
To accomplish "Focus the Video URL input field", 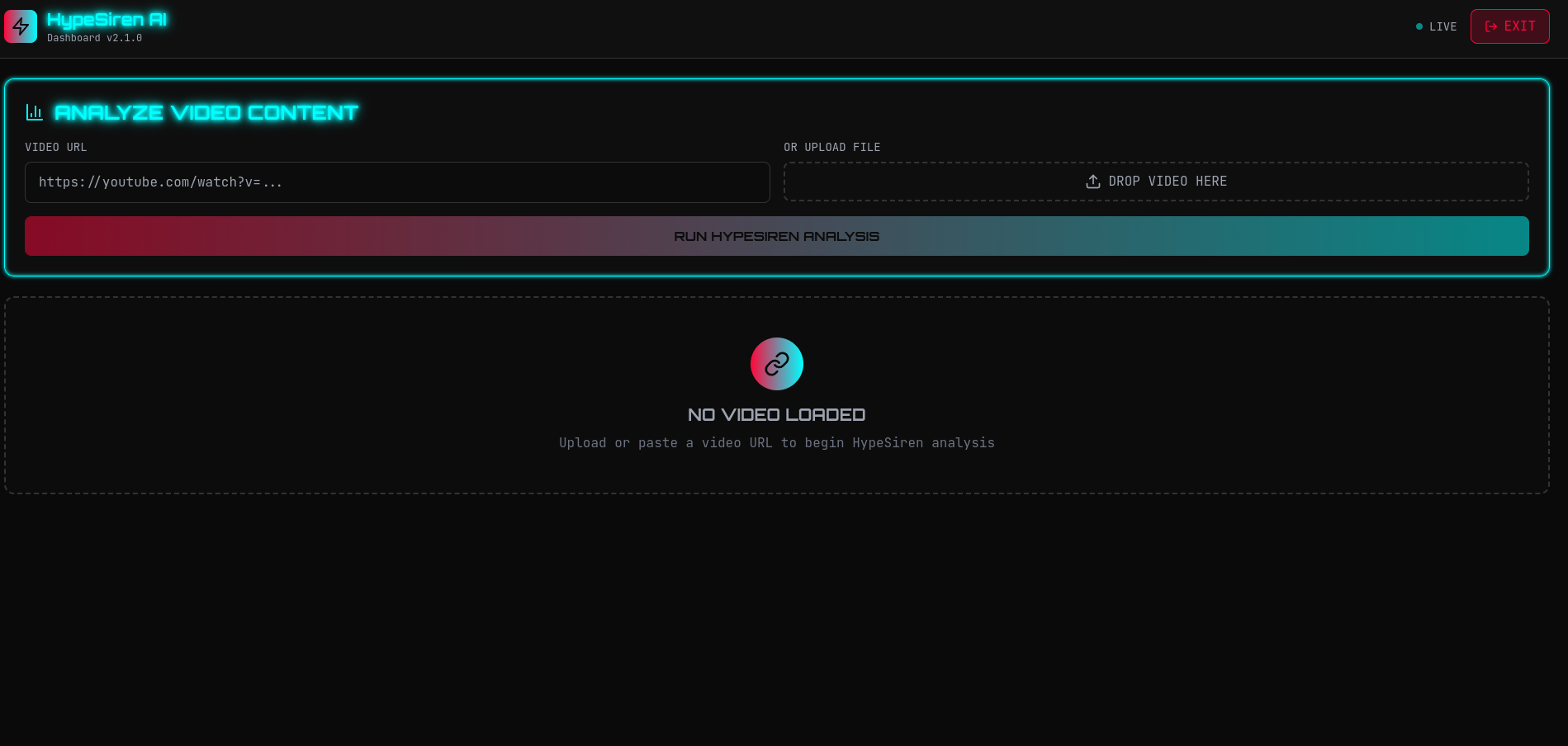I will 397,182.
